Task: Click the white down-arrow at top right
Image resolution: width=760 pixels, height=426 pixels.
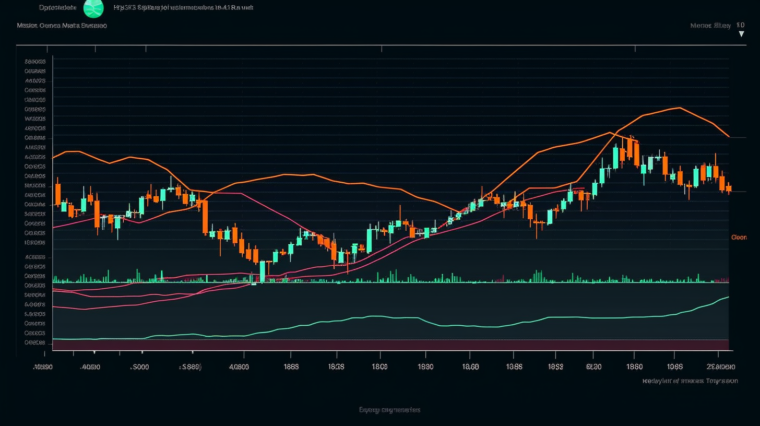Action: tap(741, 34)
